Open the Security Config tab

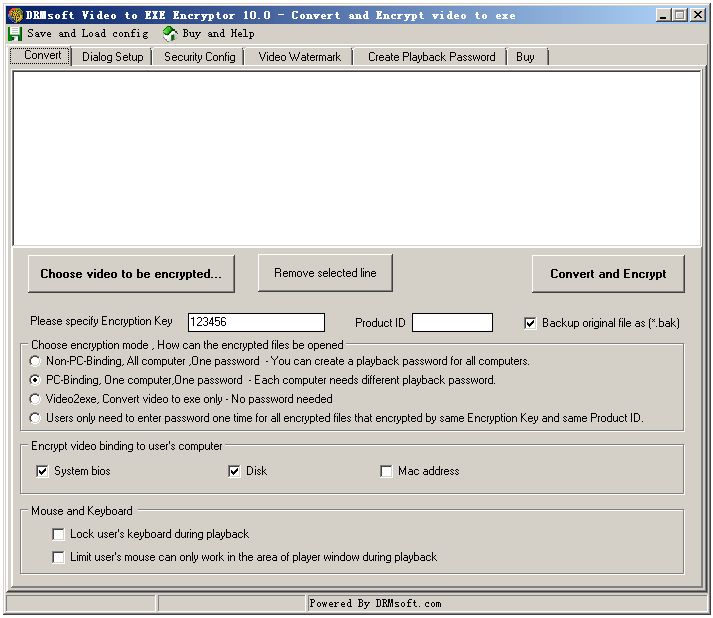[200, 57]
